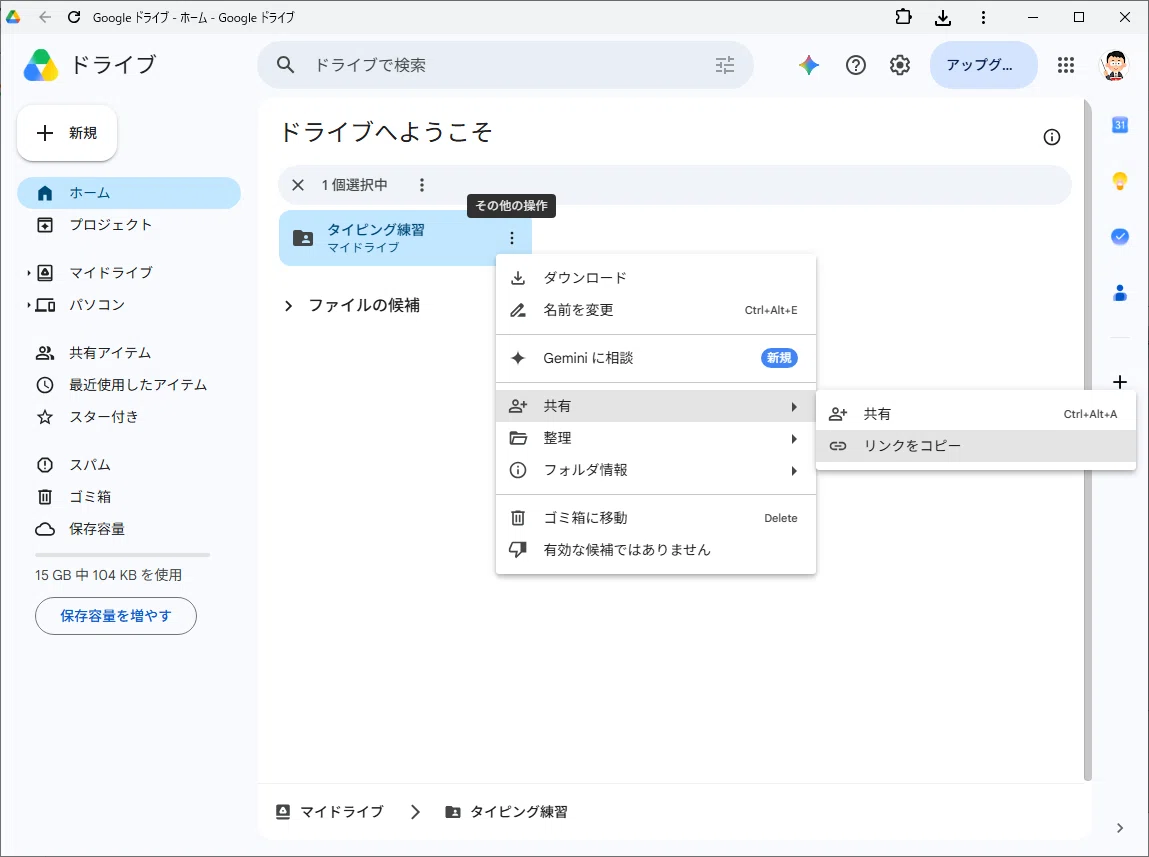Open advanced search filter options icon
The image size is (1149, 857).
[725, 65]
